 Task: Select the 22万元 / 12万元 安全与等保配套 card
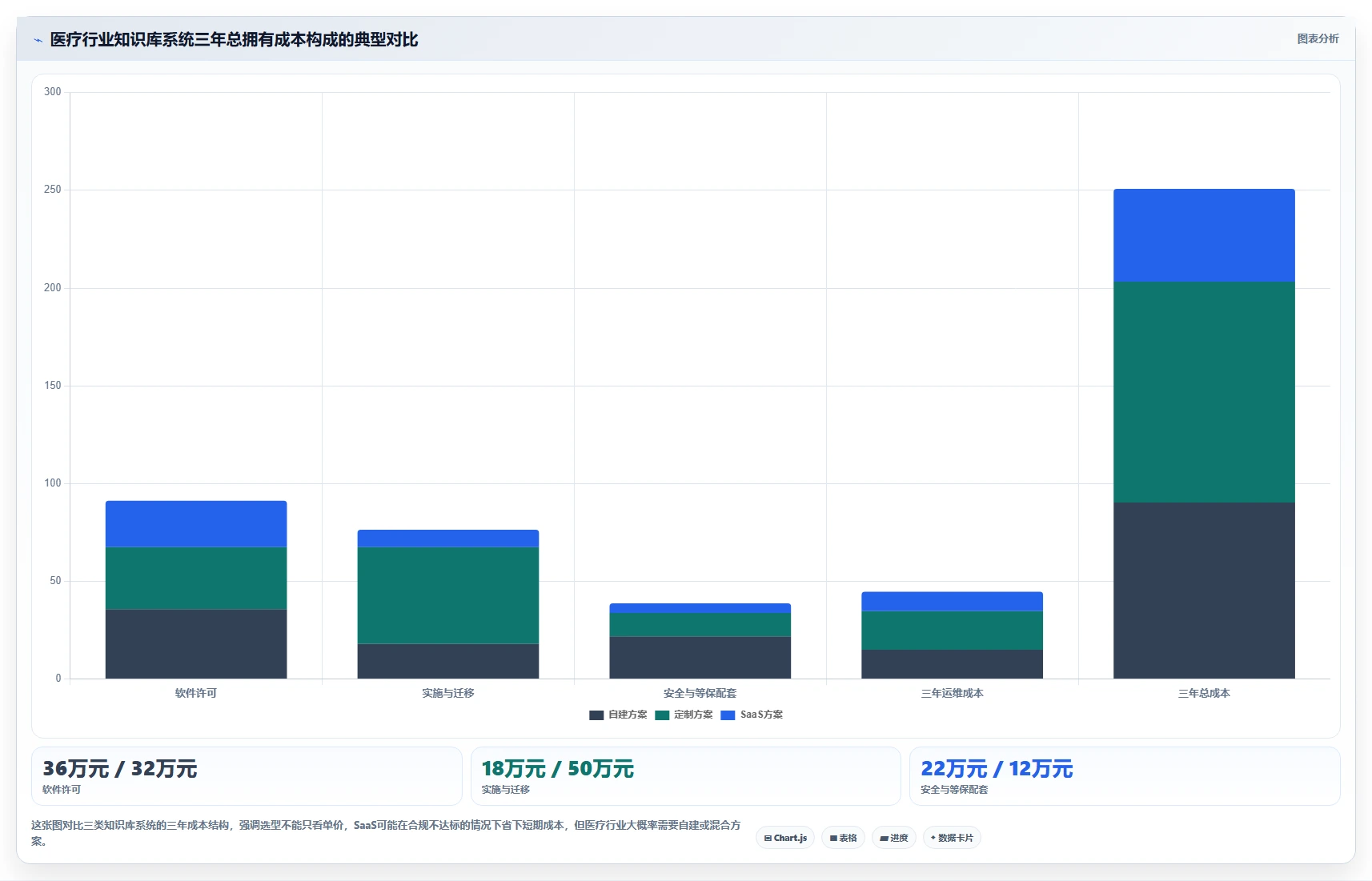pyautogui.click(x=1125, y=776)
